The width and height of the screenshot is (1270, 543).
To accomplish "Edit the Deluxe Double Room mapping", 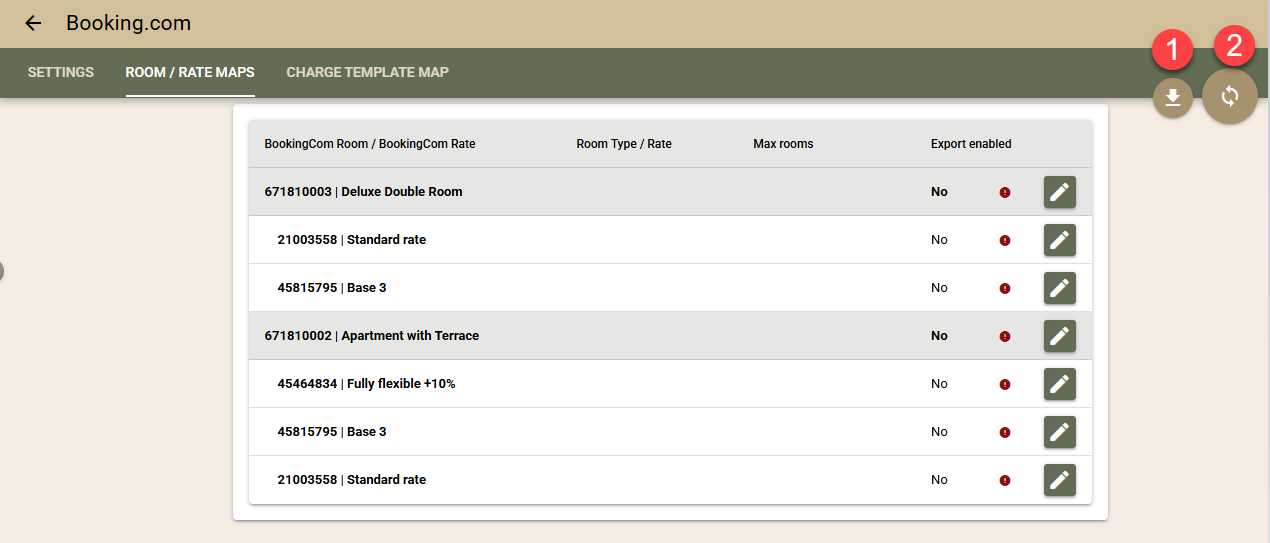I will click(x=1060, y=192).
